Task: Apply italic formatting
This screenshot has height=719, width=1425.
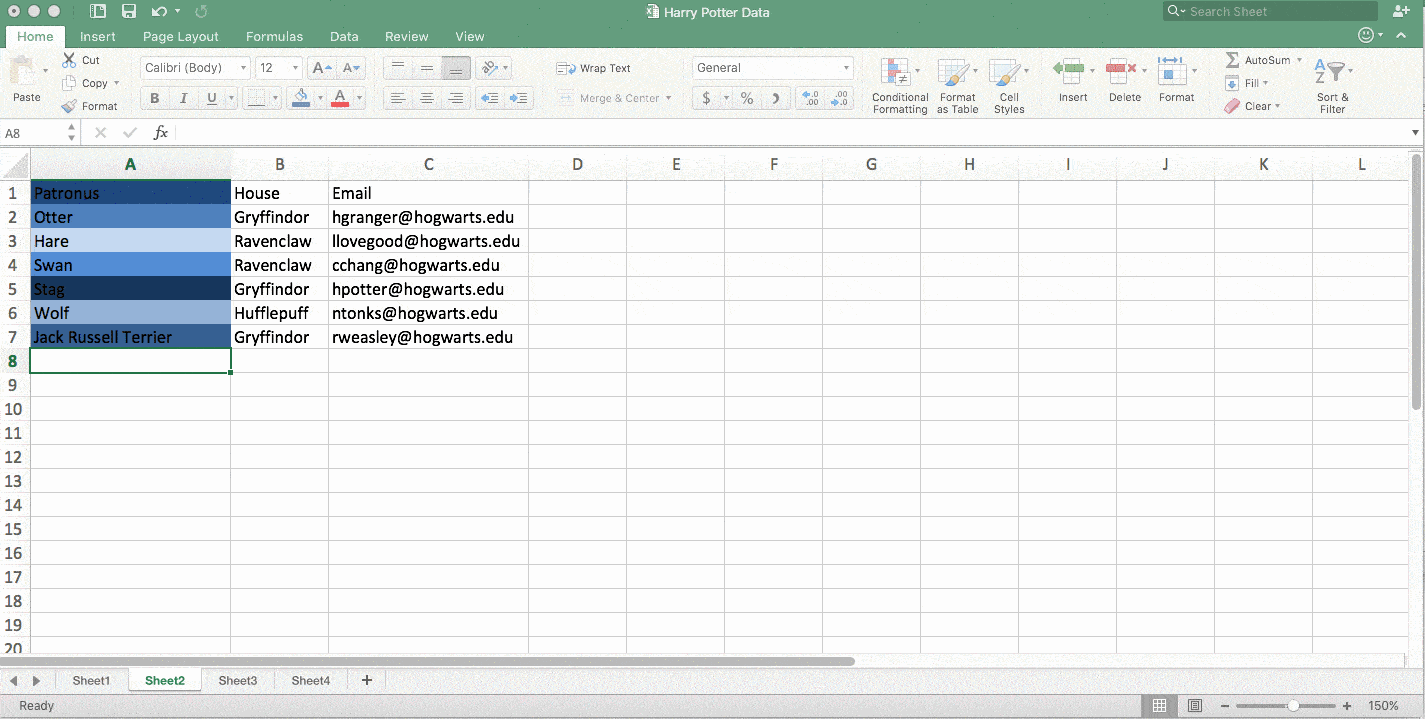Action: pyautogui.click(x=183, y=98)
